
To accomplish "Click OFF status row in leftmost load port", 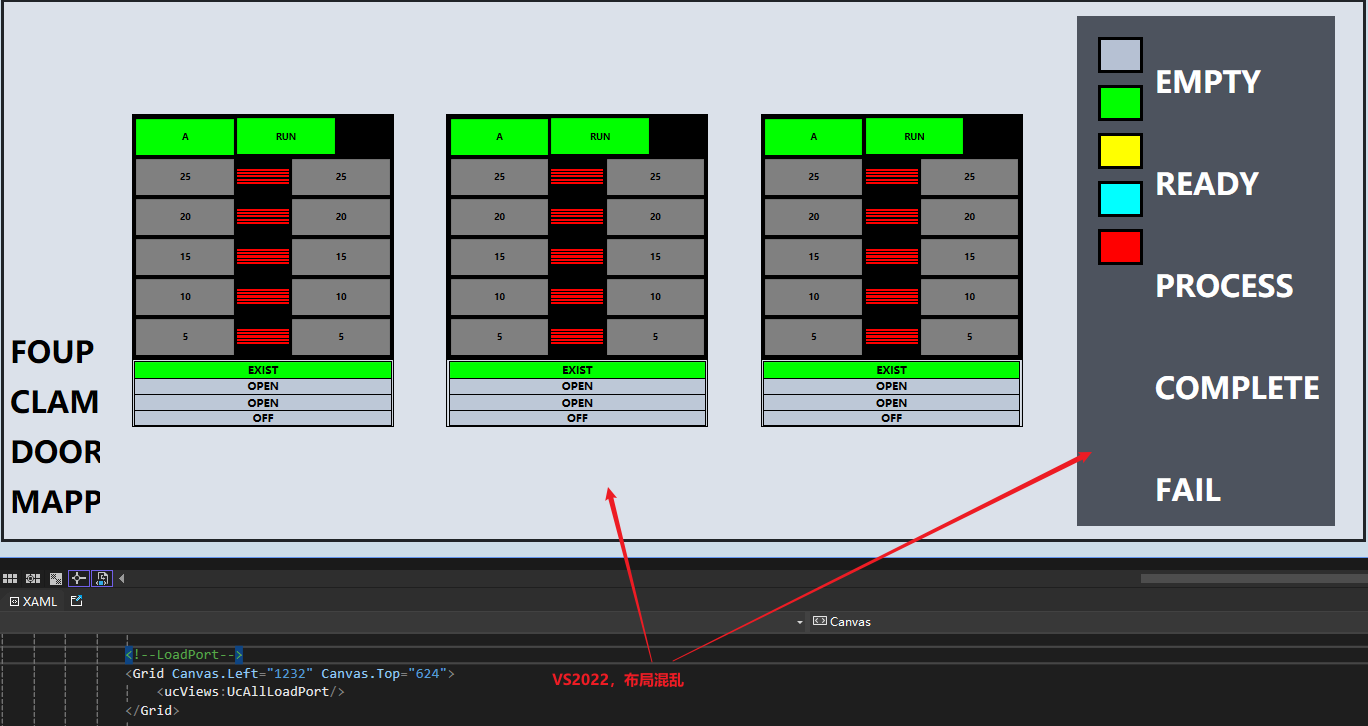I will click(x=263, y=418).
